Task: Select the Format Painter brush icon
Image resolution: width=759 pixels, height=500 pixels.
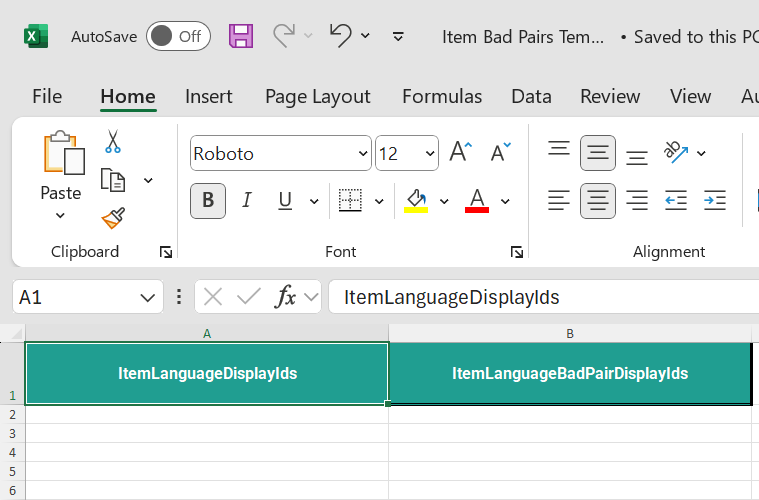Action: (112, 218)
